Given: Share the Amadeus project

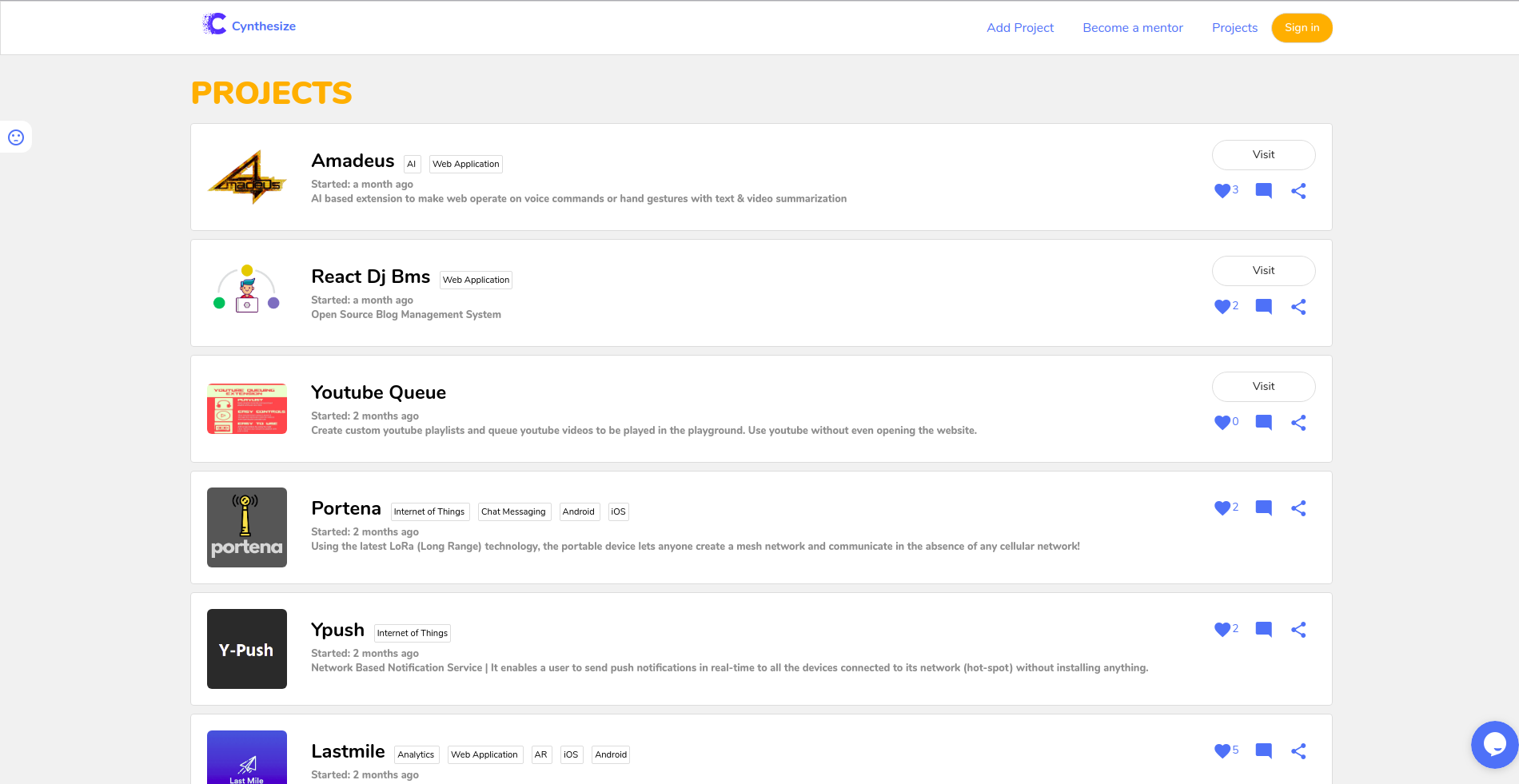Looking at the screenshot, I should [1298, 191].
